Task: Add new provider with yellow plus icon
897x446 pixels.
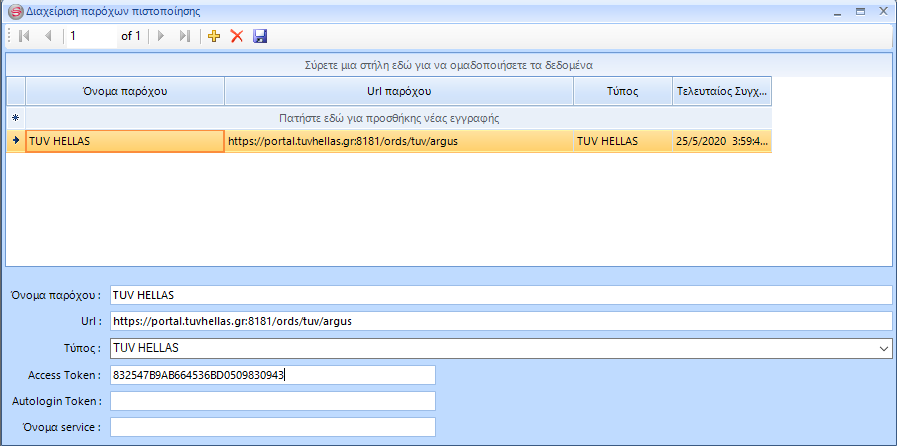Action: pyautogui.click(x=214, y=37)
